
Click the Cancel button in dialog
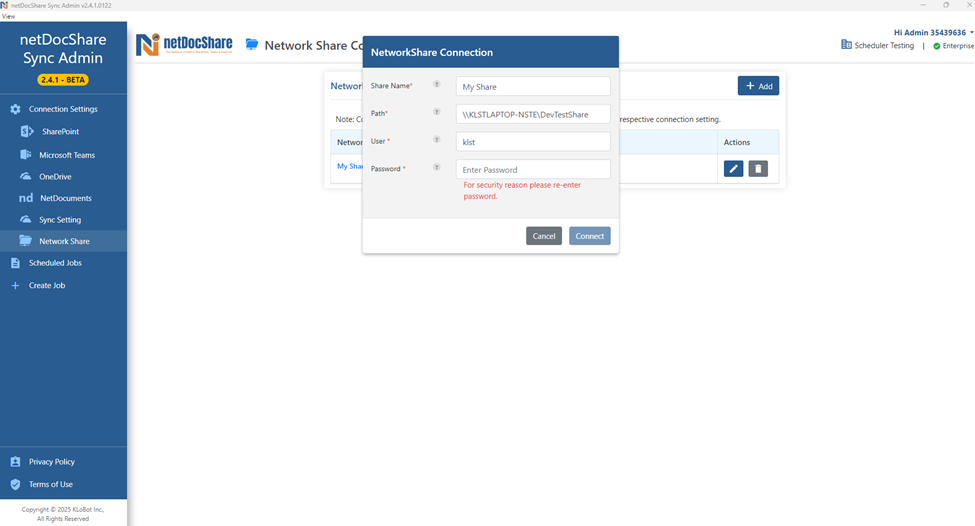tap(543, 236)
